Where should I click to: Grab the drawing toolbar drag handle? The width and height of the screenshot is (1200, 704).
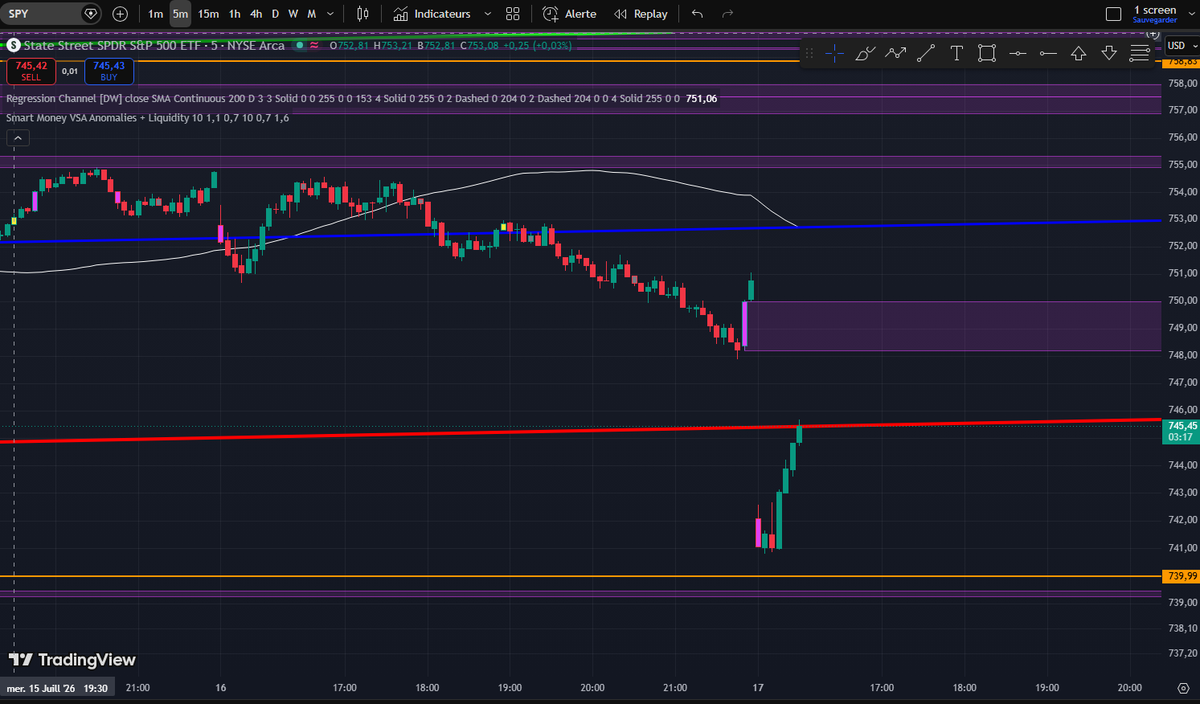(x=809, y=53)
